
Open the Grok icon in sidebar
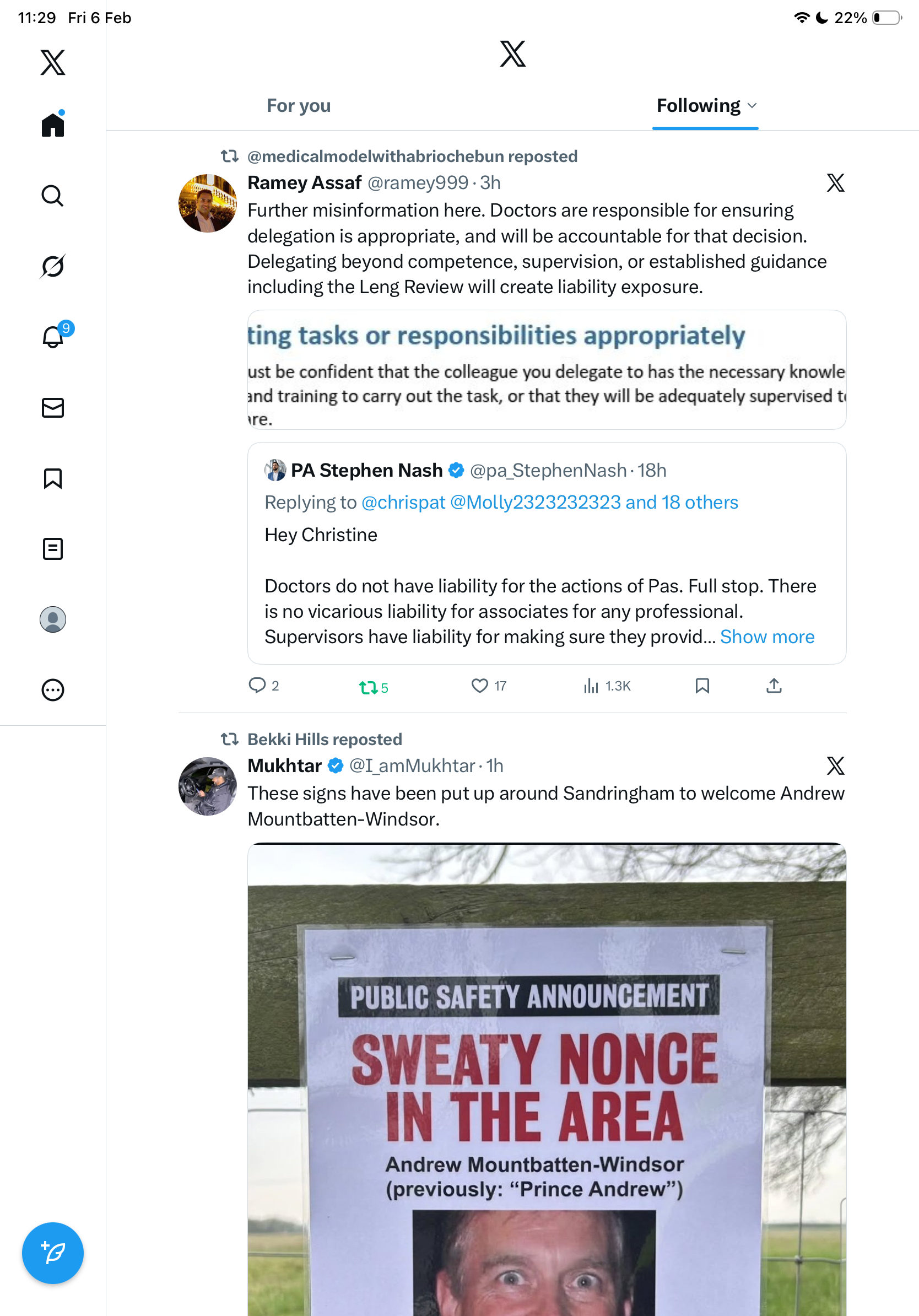coord(53,267)
